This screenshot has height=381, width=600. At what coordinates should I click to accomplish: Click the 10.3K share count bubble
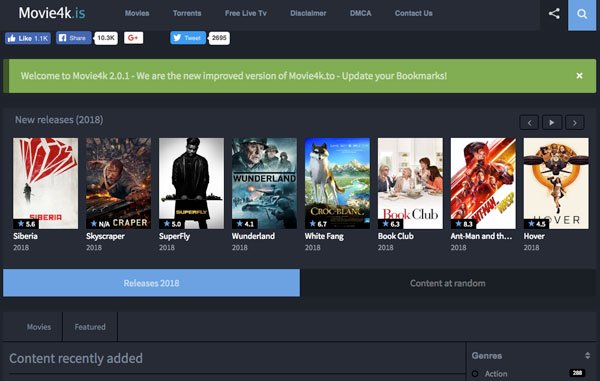(x=106, y=38)
